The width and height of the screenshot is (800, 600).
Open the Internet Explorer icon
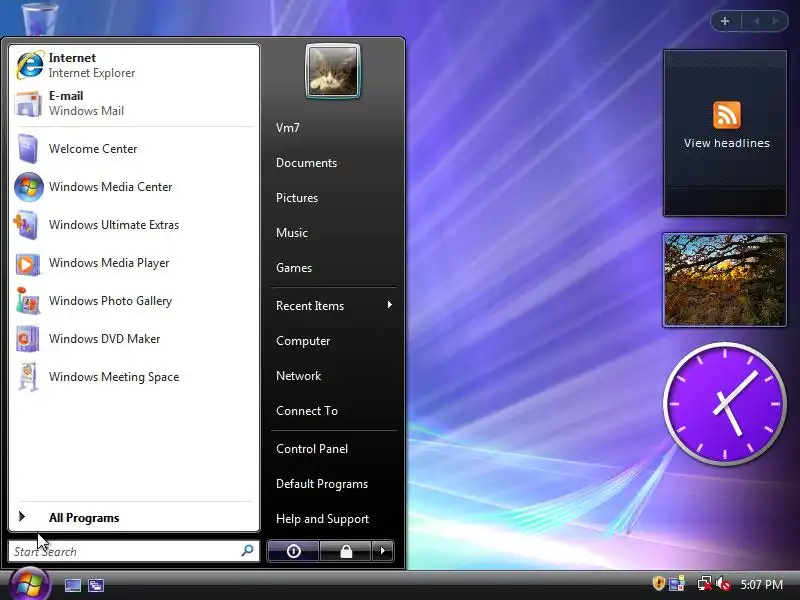pos(29,65)
